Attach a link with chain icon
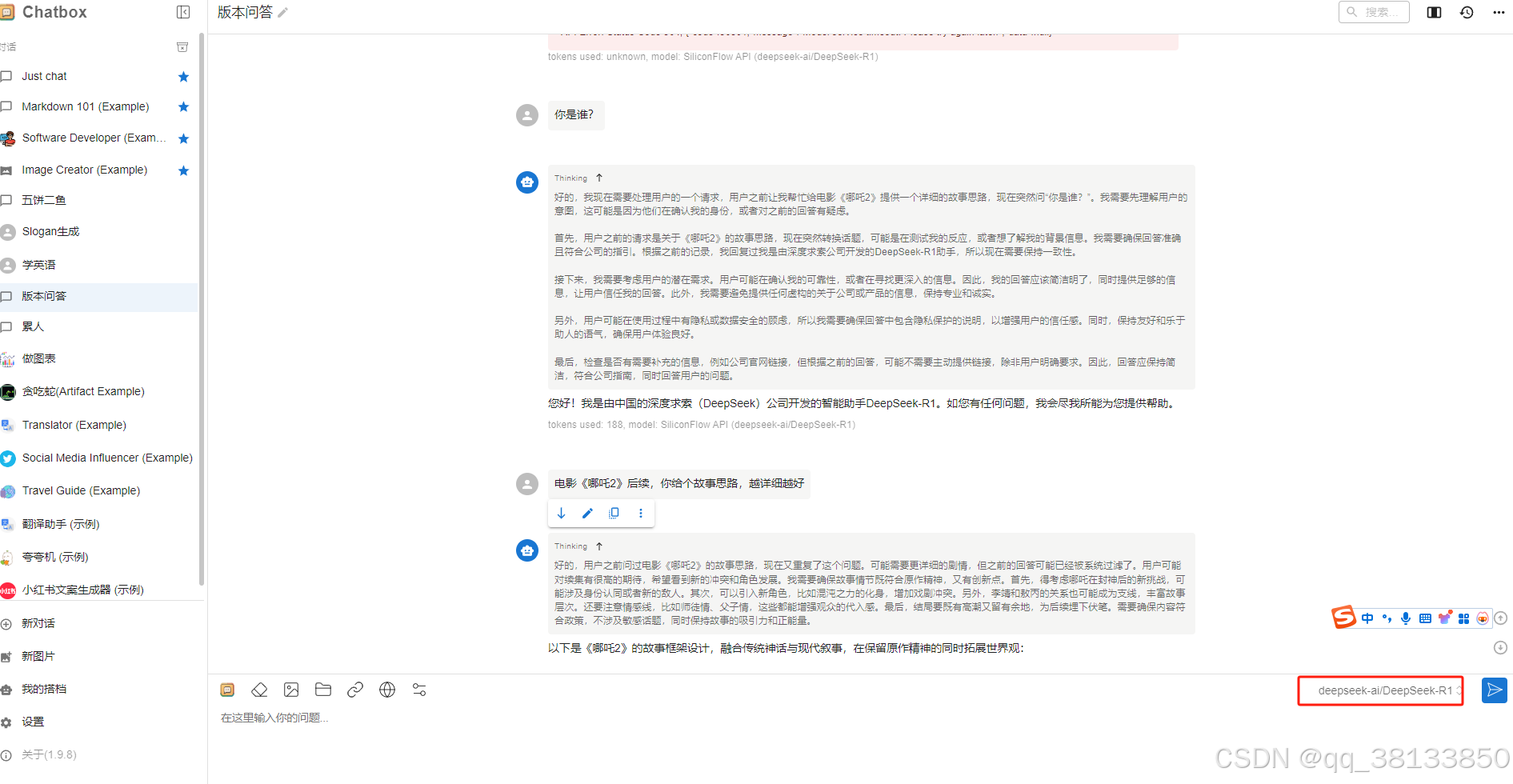The width and height of the screenshot is (1513, 784). pyautogui.click(x=355, y=690)
